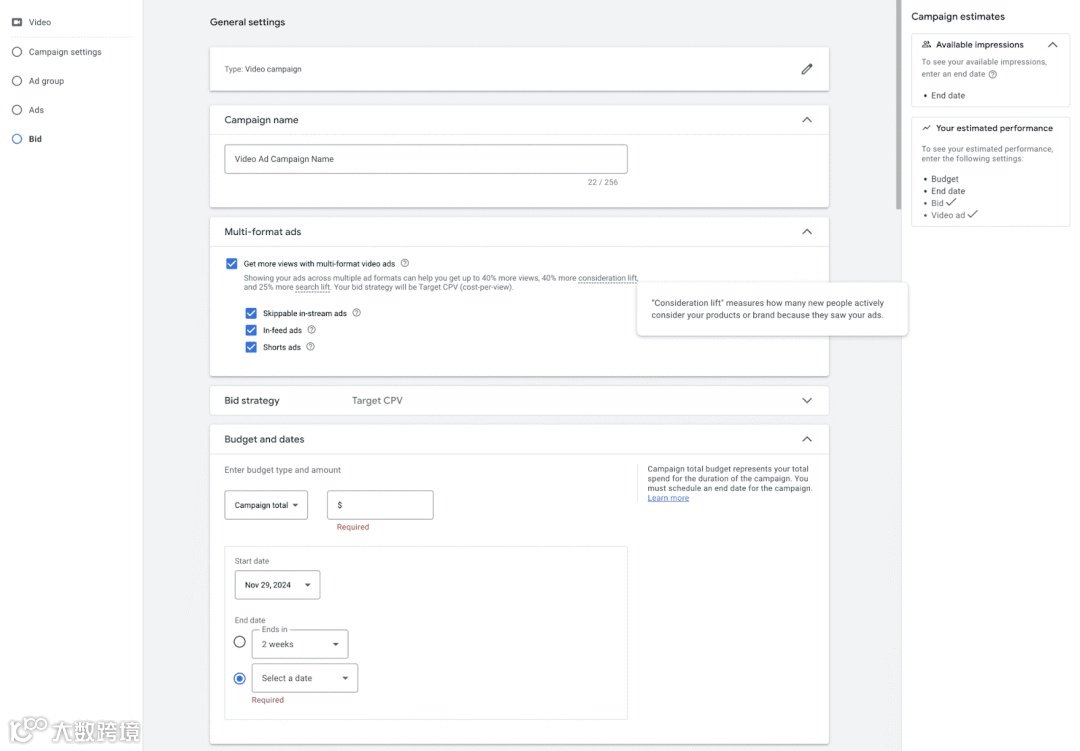Click the pencil edit icon for campaign type
1080x751 pixels.
[x=807, y=69]
